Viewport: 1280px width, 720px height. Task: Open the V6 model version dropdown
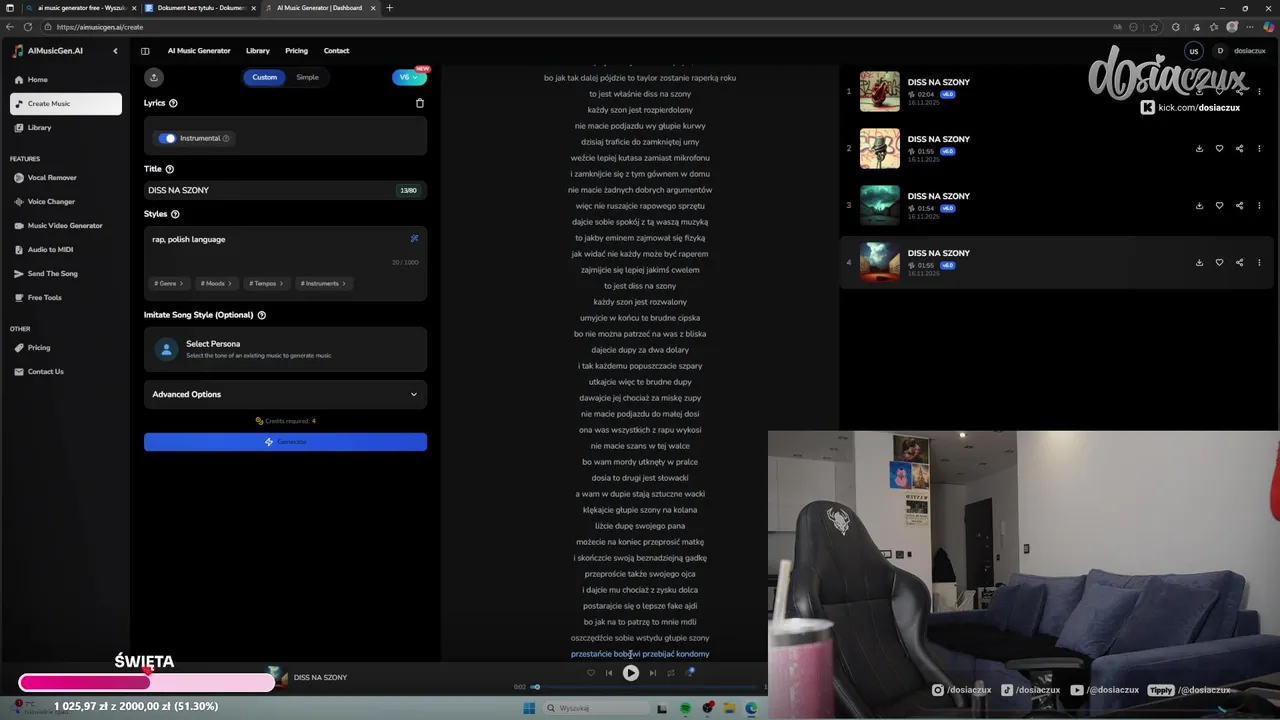click(x=409, y=77)
